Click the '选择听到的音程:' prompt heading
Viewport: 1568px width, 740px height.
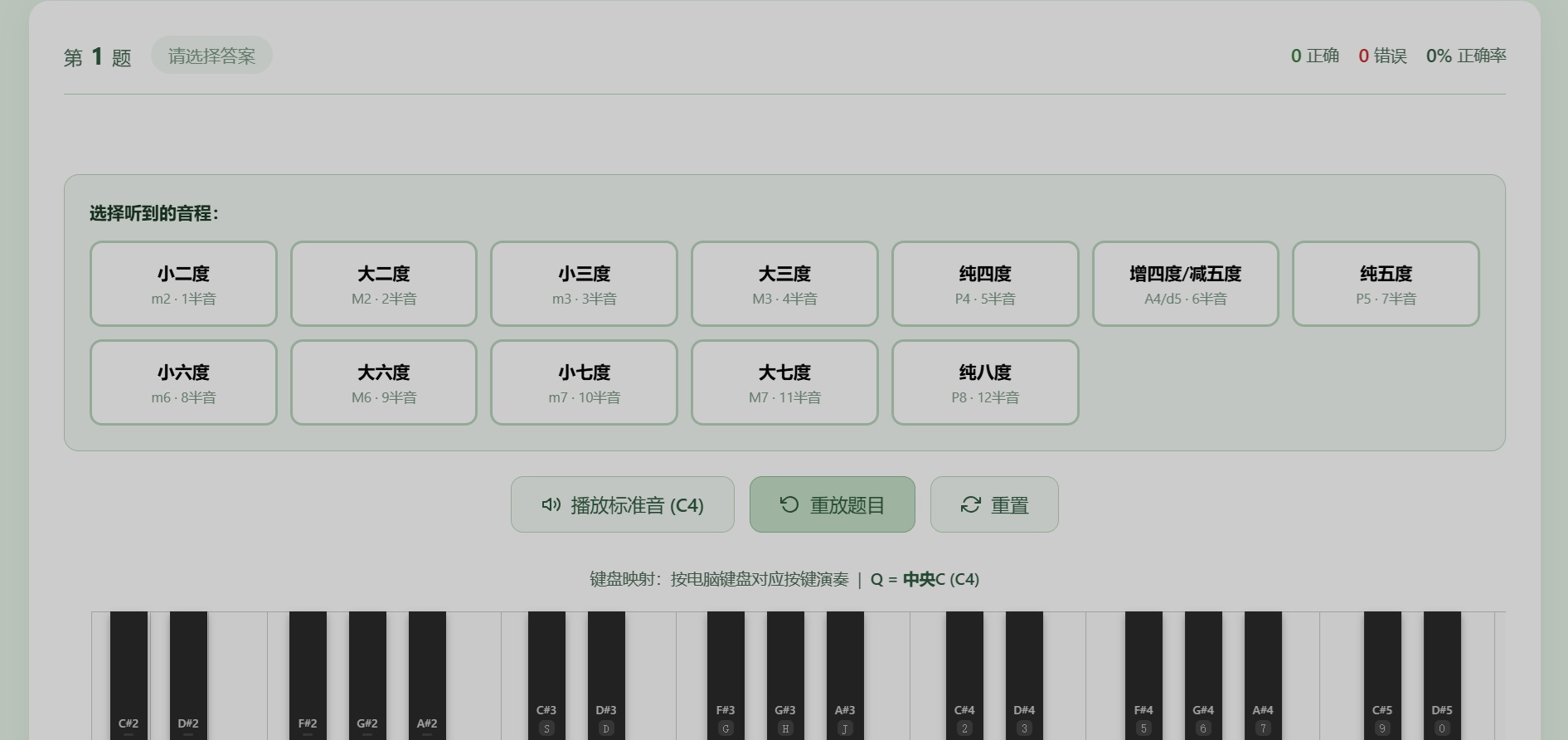(x=154, y=213)
